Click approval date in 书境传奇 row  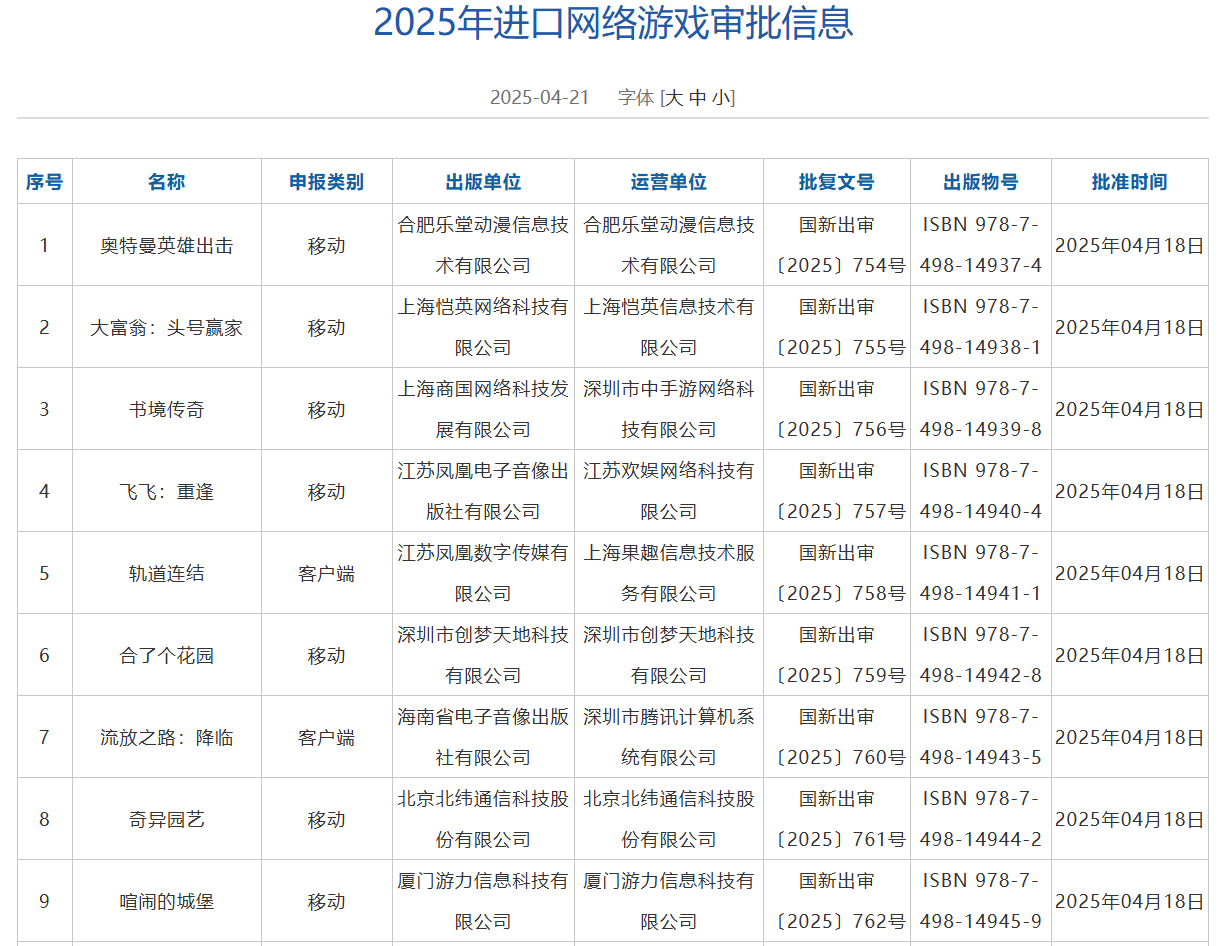1130,409
